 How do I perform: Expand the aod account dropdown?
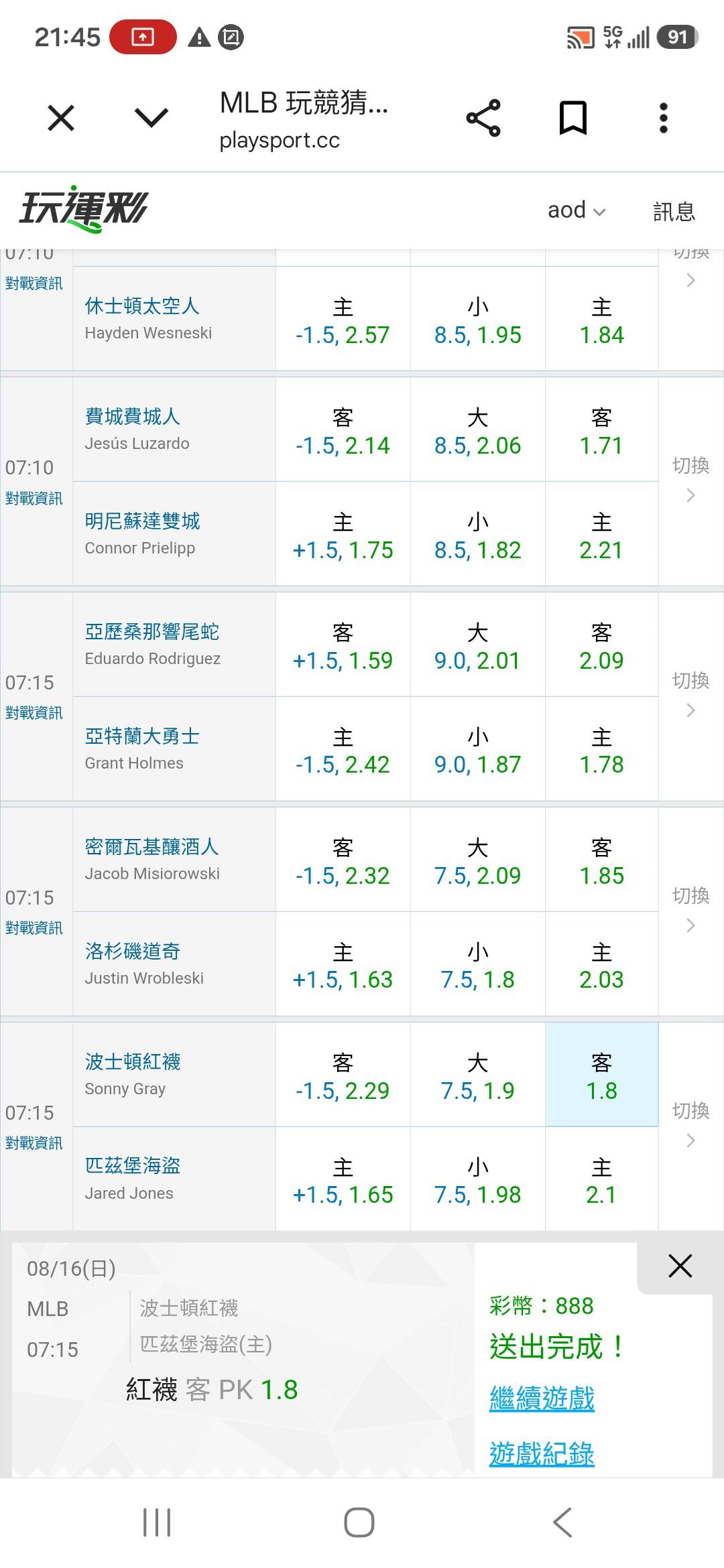click(x=577, y=210)
